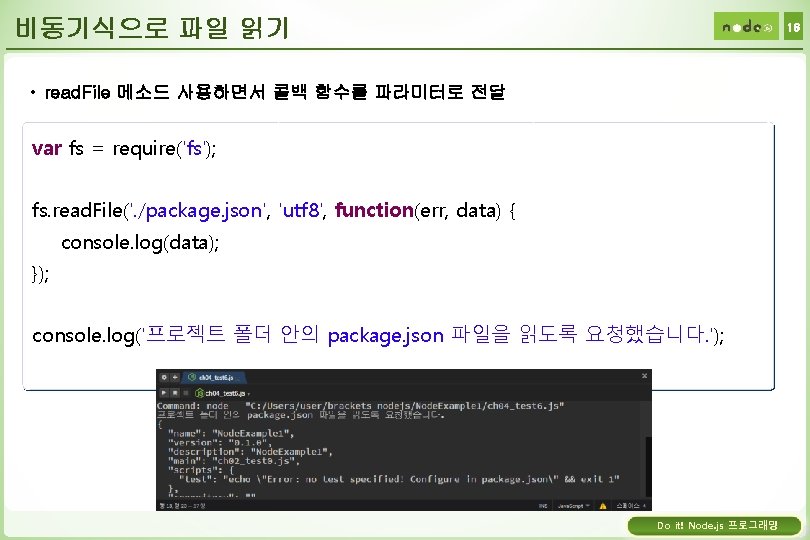The height and width of the screenshot is (540, 810).
Task: Click the INS insert mode indicator
Action: pos(543,505)
